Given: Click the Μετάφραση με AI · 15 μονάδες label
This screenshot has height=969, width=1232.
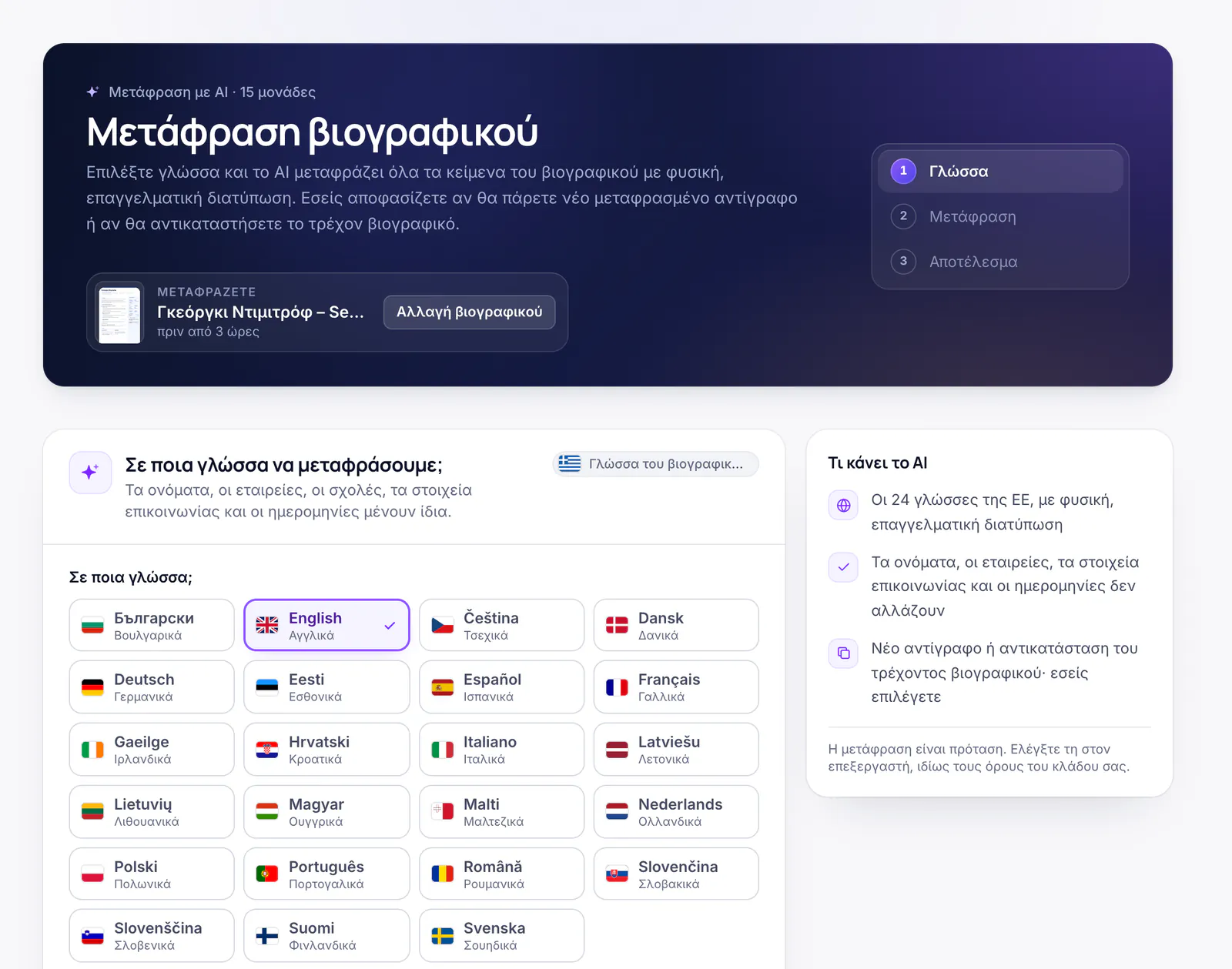Looking at the screenshot, I should point(212,92).
